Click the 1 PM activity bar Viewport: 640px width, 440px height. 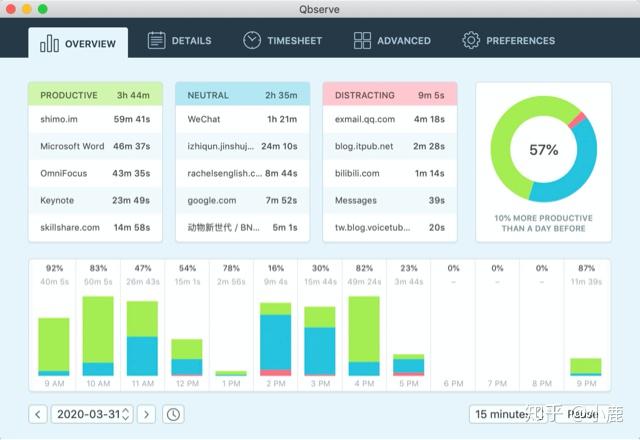[x=231, y=373]
